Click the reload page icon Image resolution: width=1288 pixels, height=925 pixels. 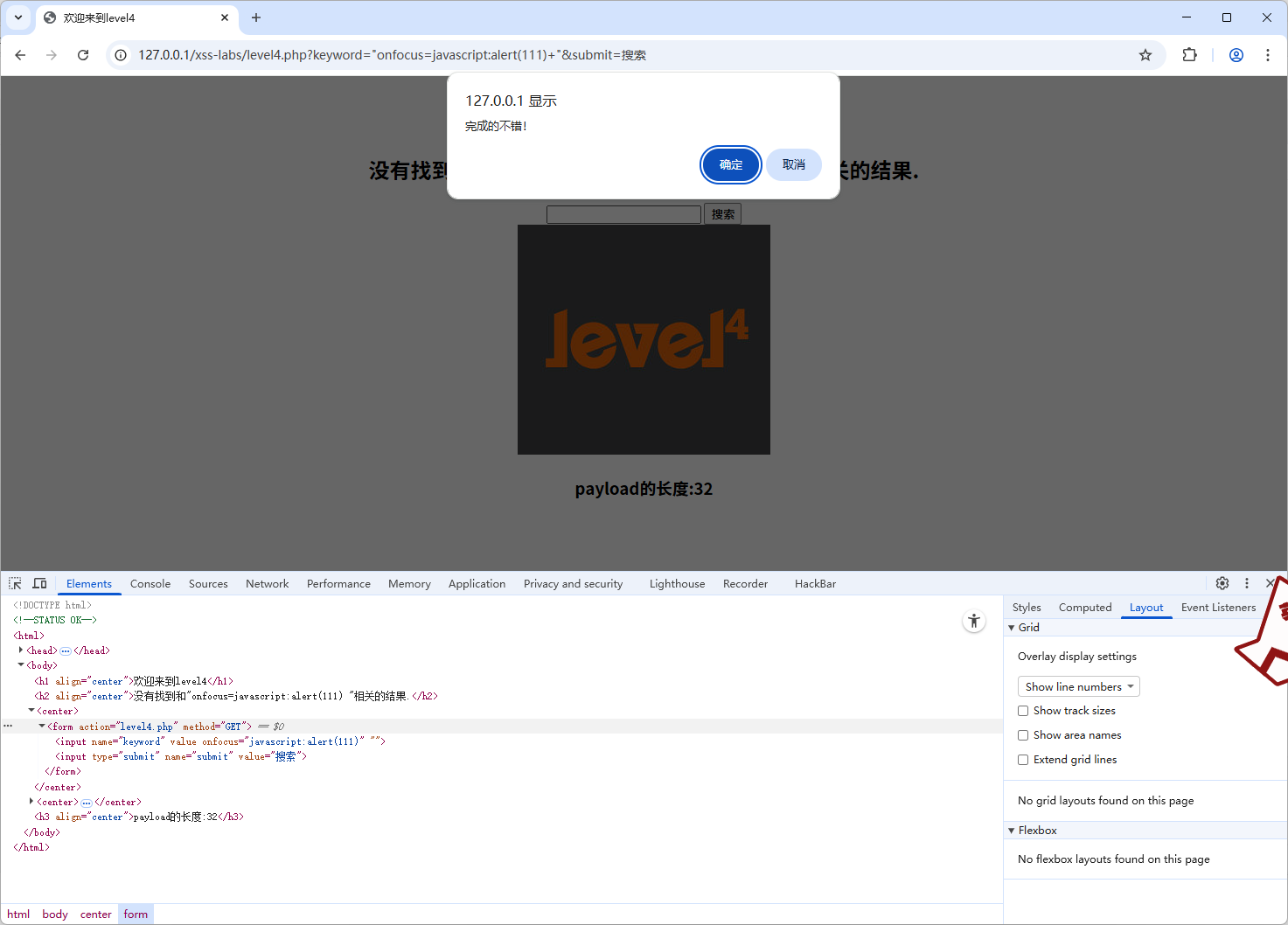[x=83, y=54]
